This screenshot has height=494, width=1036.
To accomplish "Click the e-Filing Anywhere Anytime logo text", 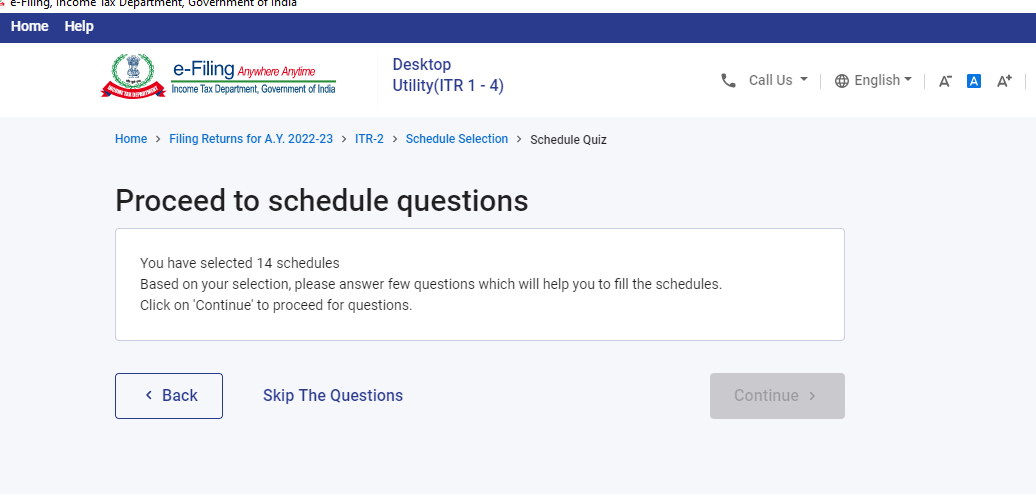I will click(x=253, y=76).
